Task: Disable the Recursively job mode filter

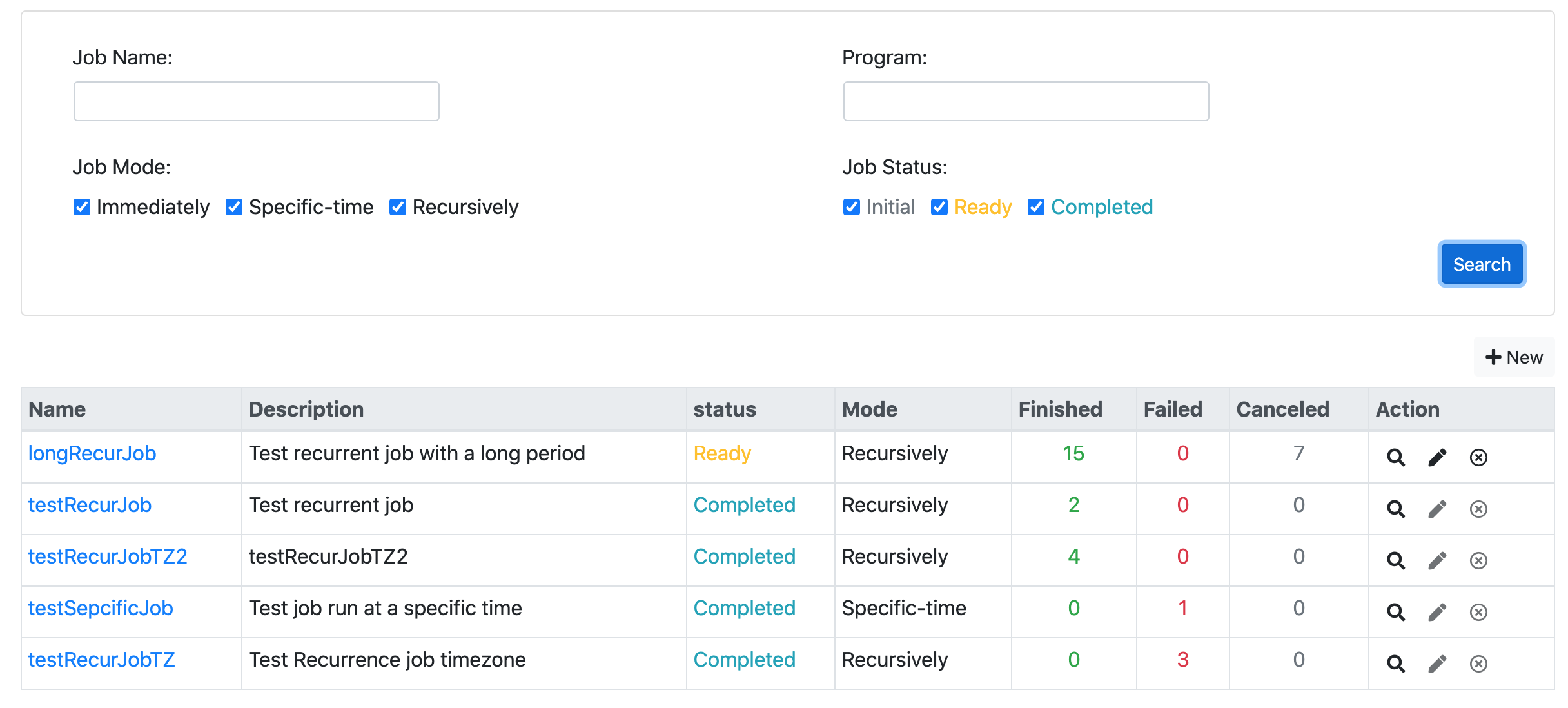Action: 398,207
